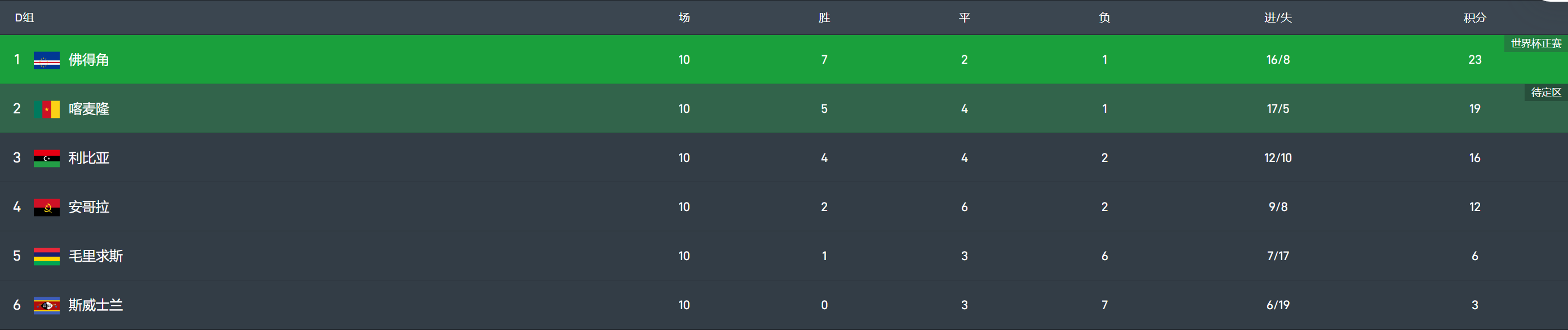
Task: Click Cameroon's 17/5 goals value
Action: click(x=1278, y=109)
